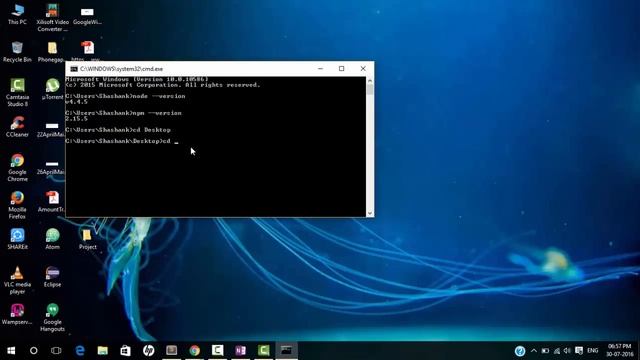640x360 pixels.
Task: Open the action center tray icon
Action: [x=579, y=351]
